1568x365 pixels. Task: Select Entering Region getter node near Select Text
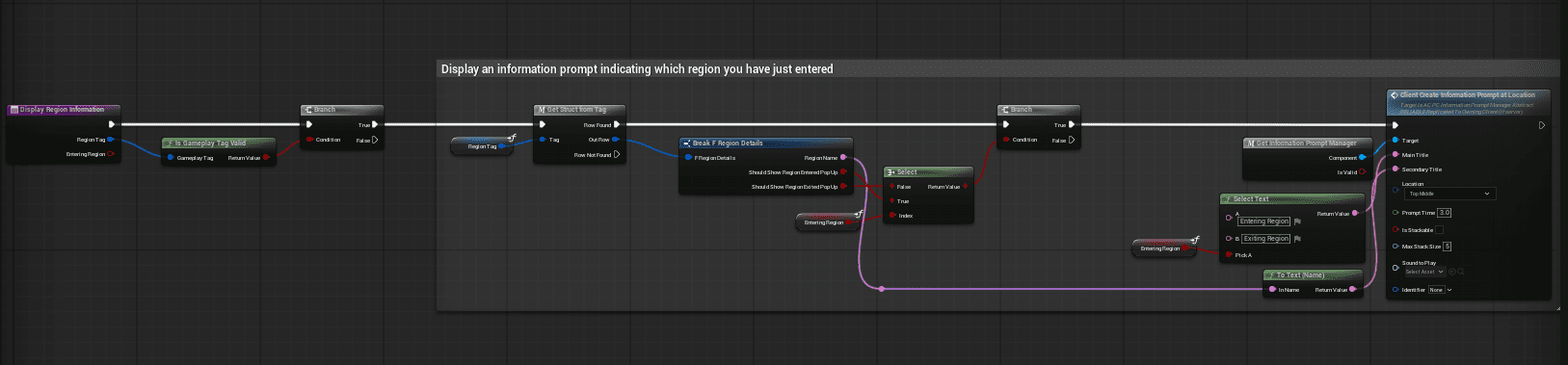point(1163,248)
